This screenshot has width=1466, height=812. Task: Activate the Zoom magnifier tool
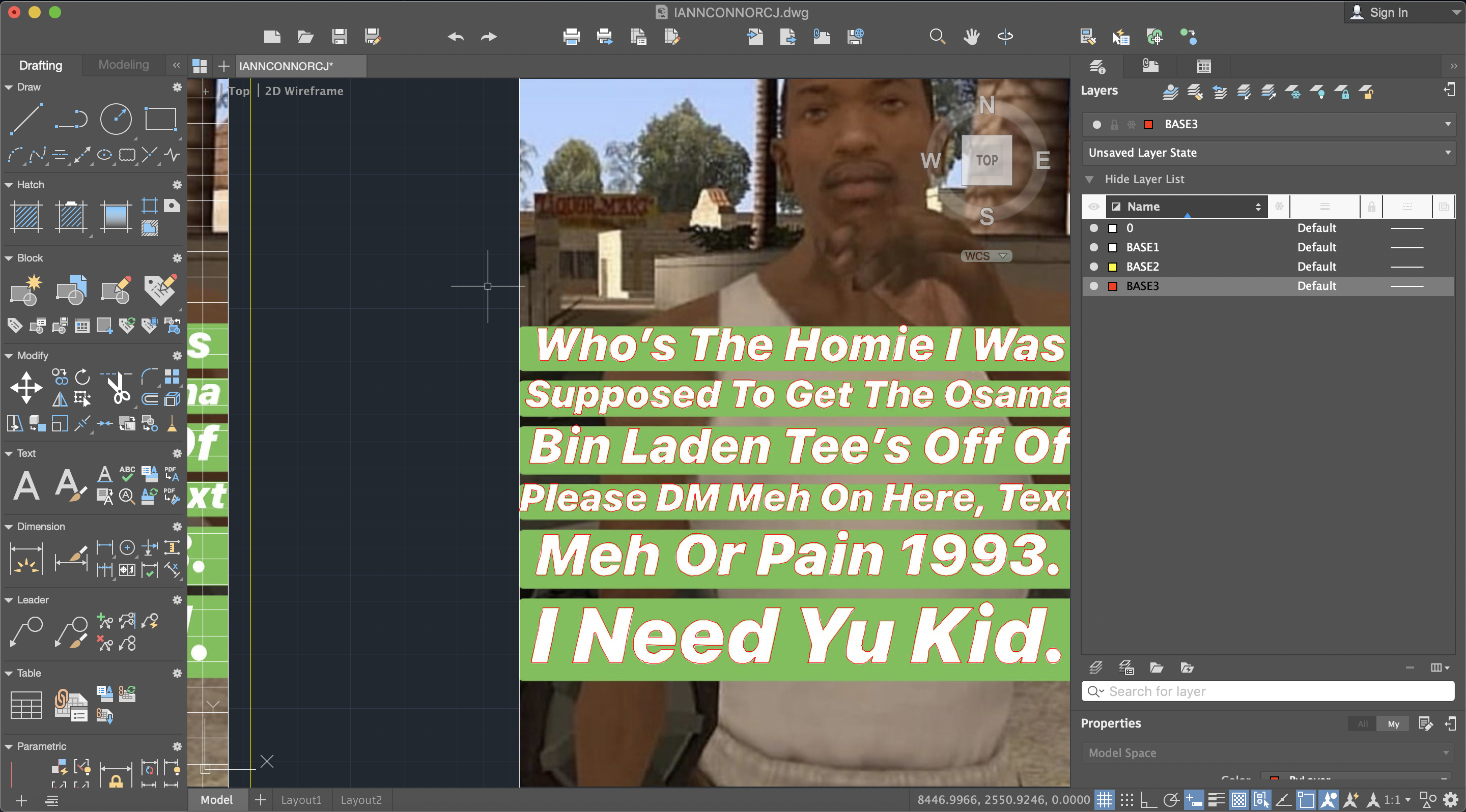[937, 37]
